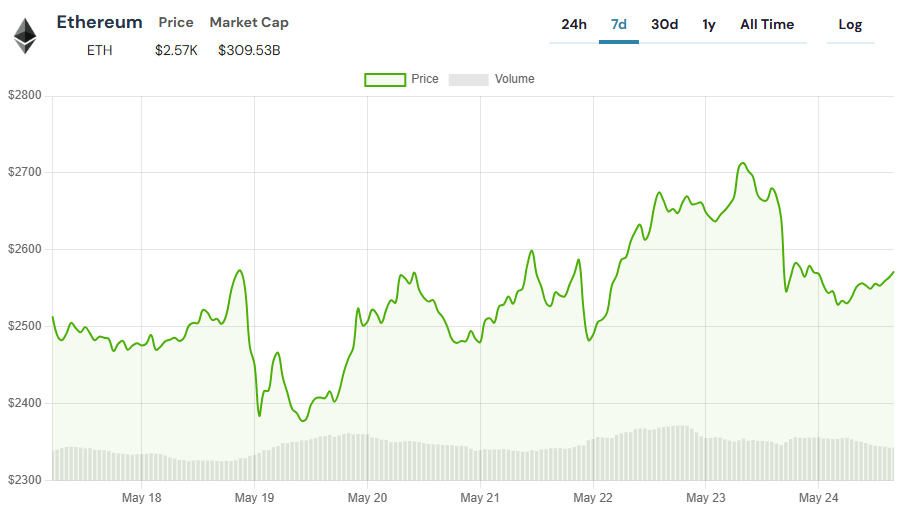Image resolution: width=915 pixels, height=507 pixels.
Task: Click the Price column header
Action: [176, 22]
